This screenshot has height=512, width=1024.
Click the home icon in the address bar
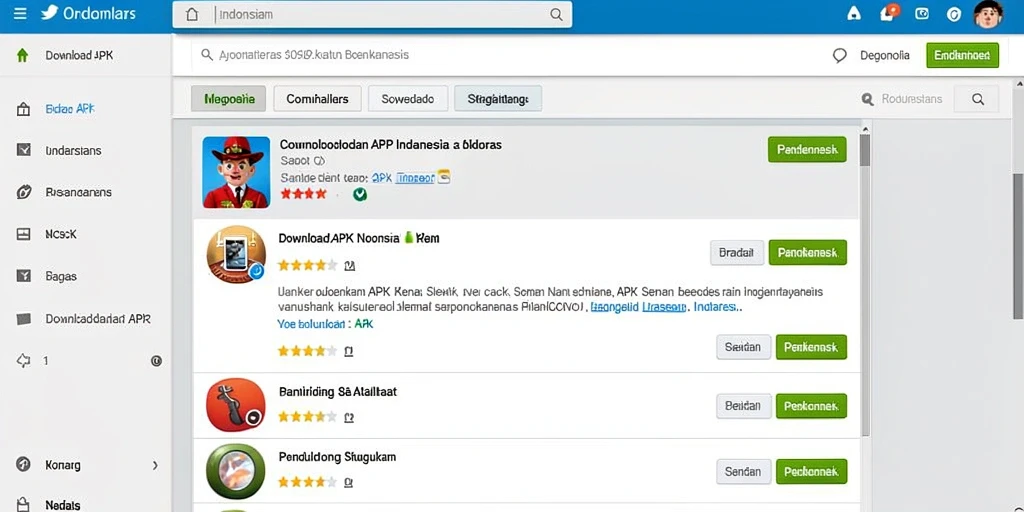click(x=192, y=14)
